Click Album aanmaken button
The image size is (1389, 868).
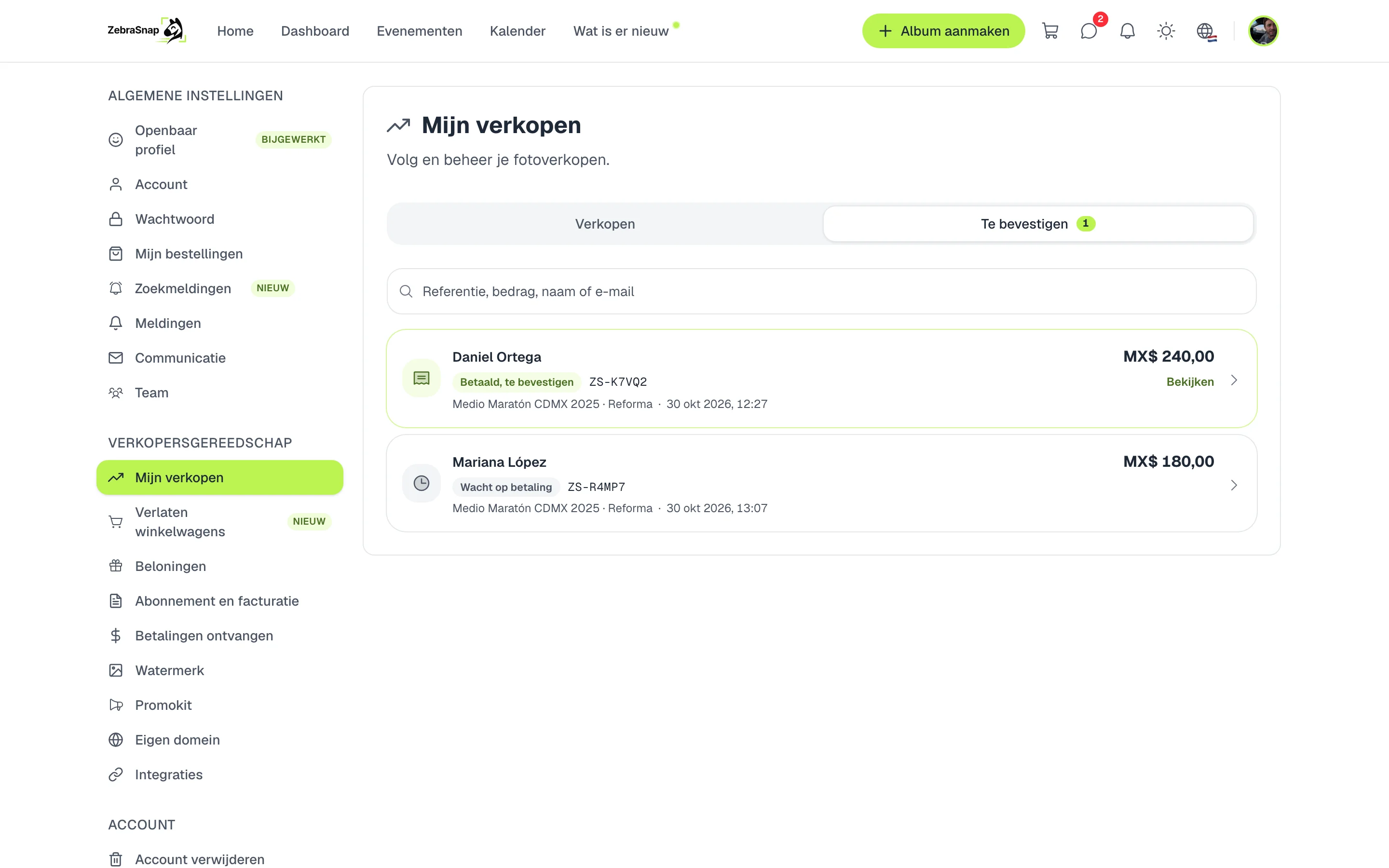[943, 31]
